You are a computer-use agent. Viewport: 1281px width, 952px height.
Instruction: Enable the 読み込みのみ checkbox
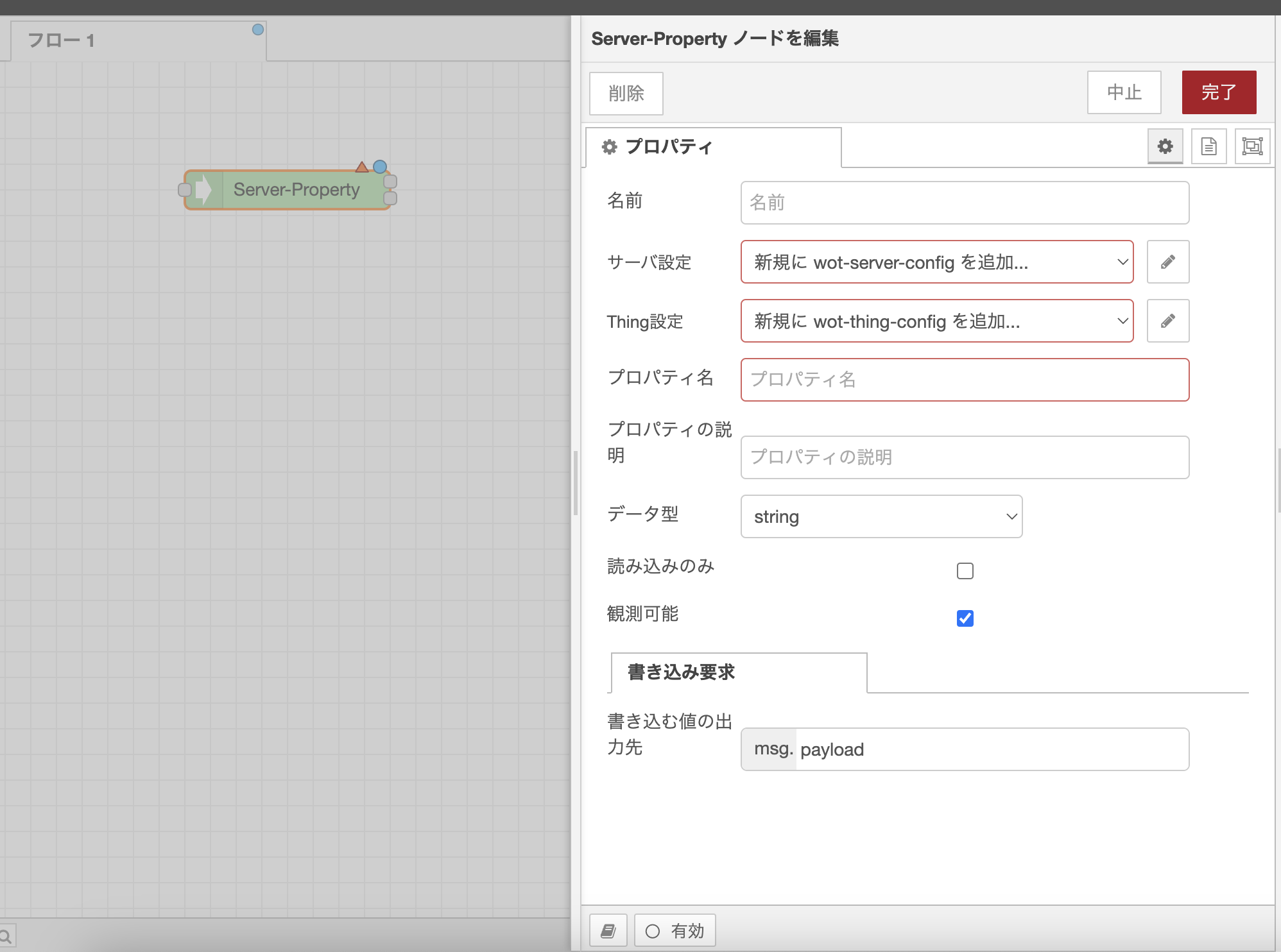tap(965, 571)
